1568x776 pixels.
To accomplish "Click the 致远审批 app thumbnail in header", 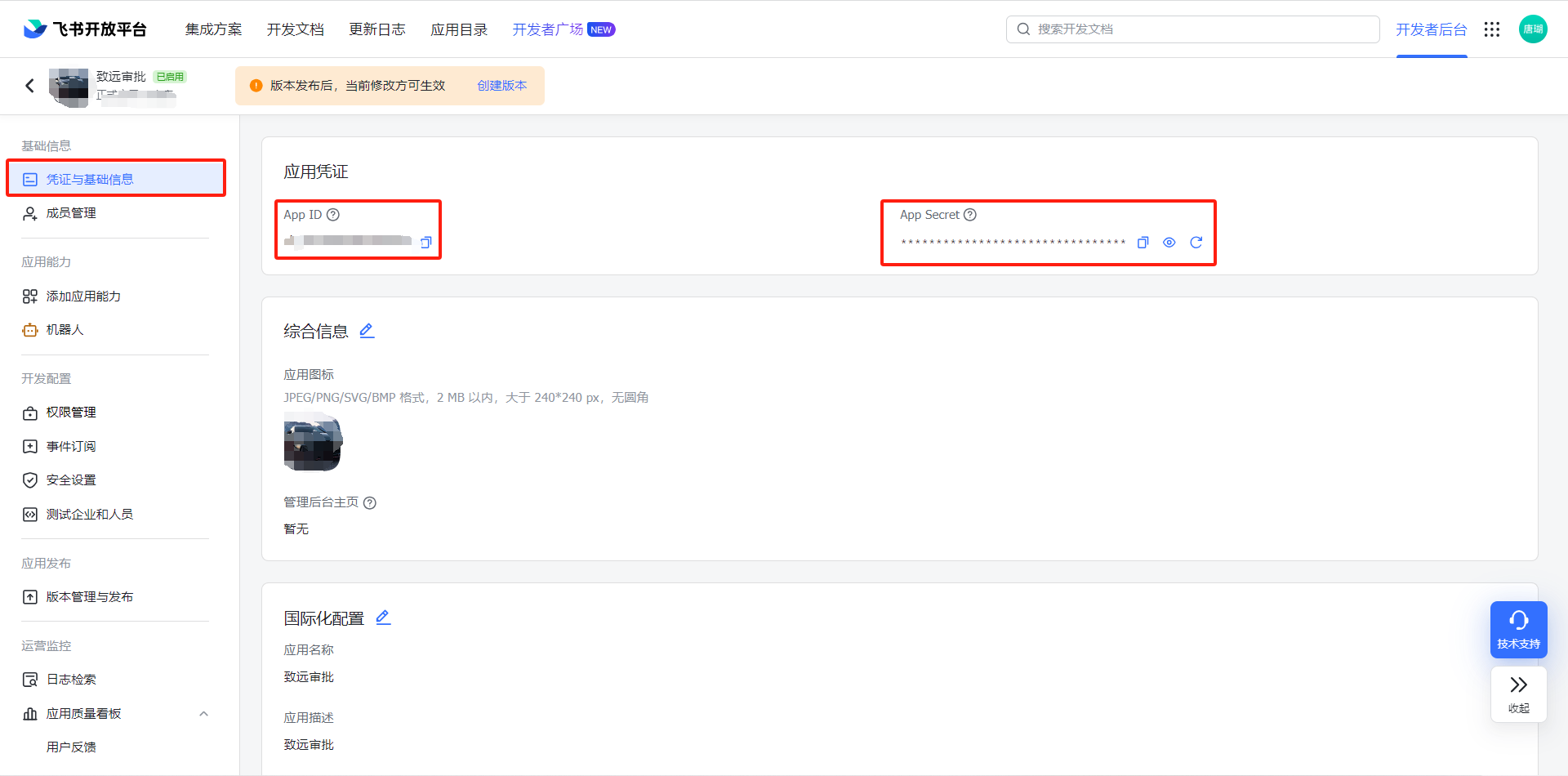I will click(69, 87).
